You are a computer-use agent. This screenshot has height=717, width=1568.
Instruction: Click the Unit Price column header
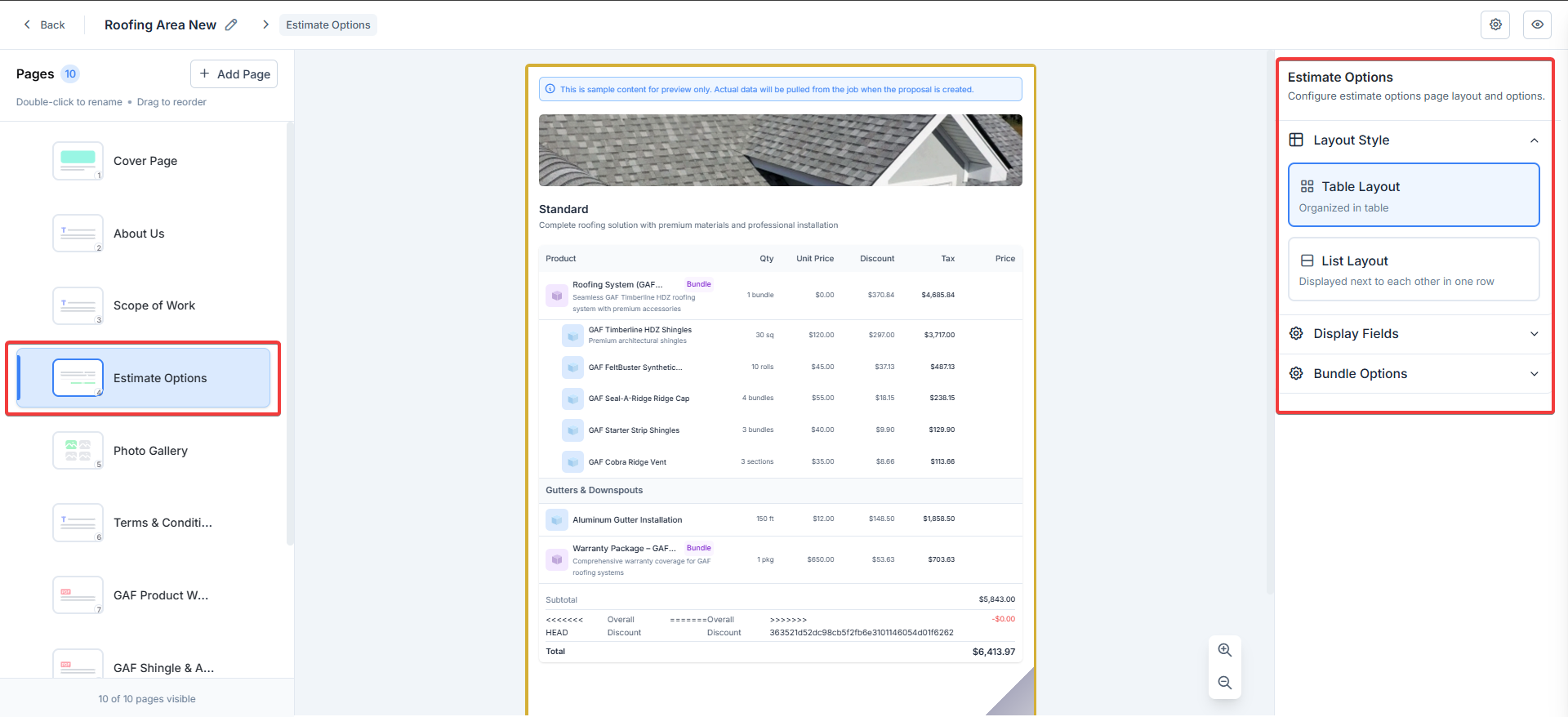tap(815, 258)
